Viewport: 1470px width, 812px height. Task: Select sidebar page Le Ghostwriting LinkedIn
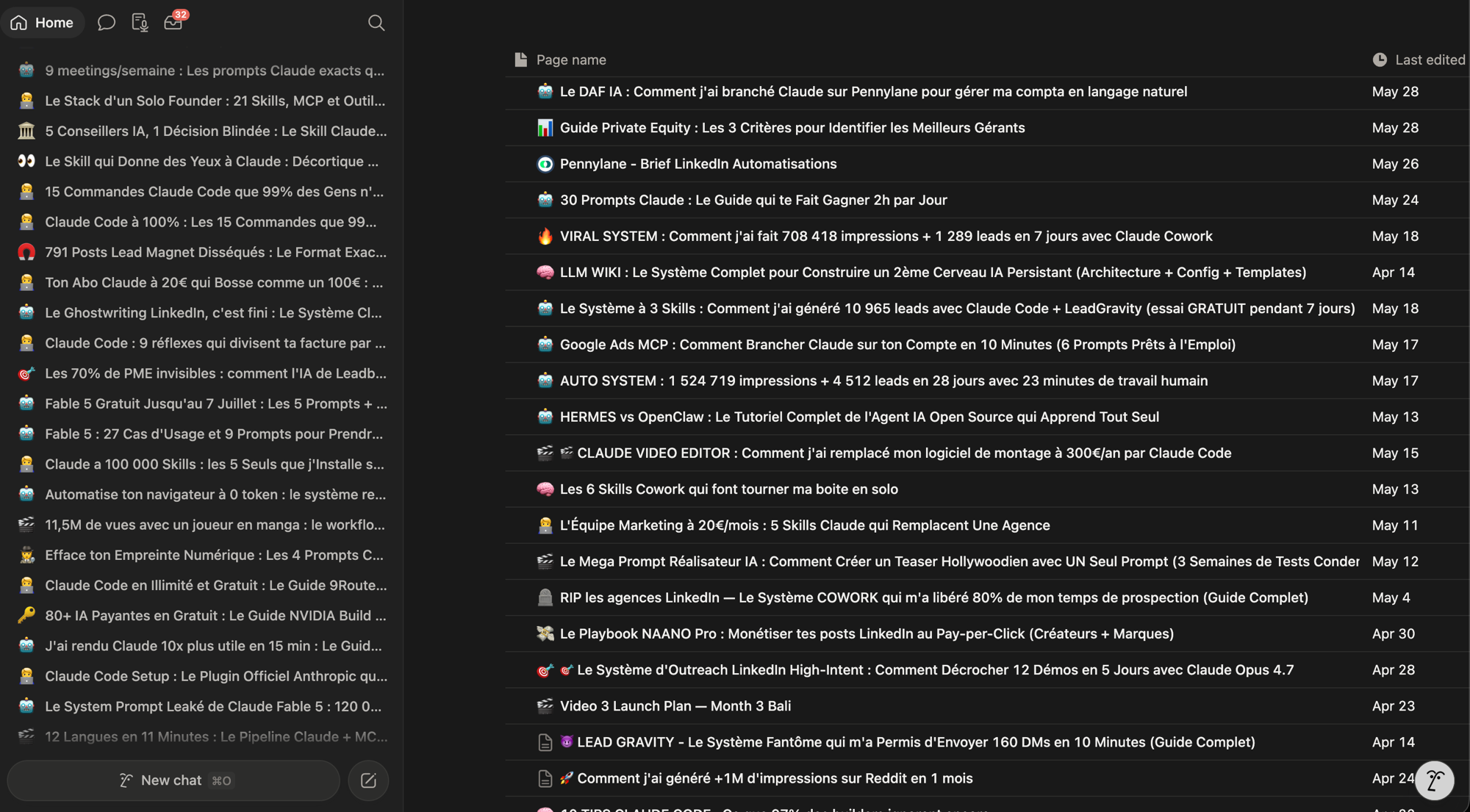[202, 312]
